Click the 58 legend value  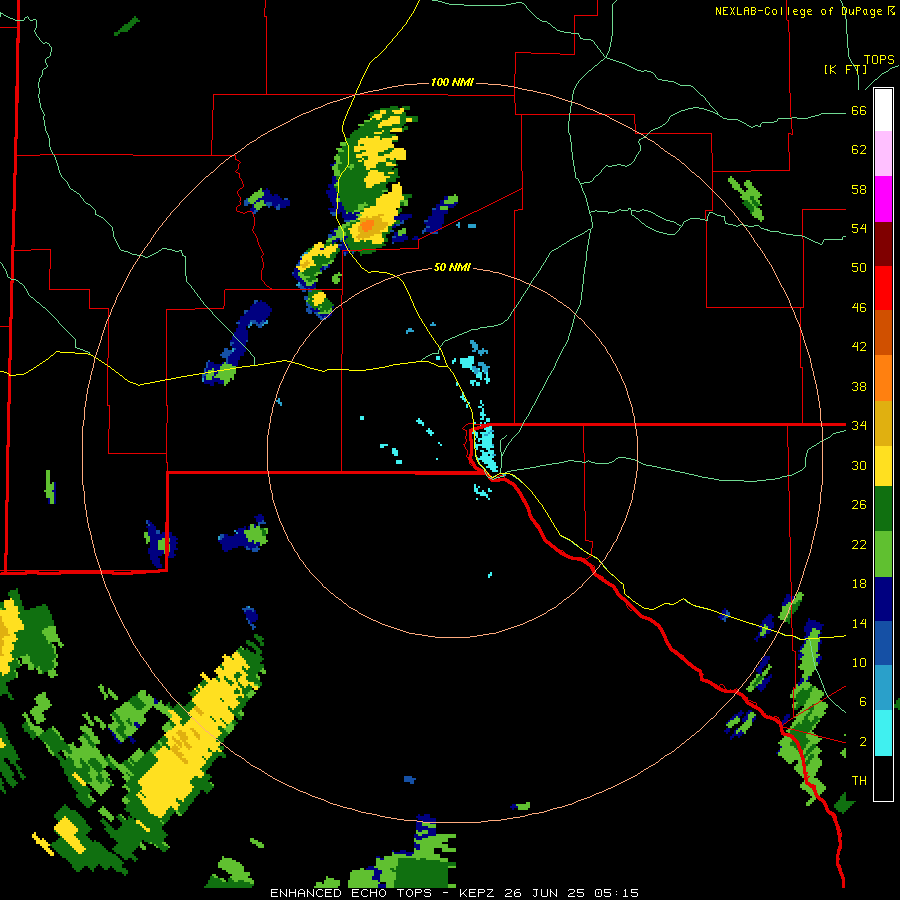(x=859, y=189)
